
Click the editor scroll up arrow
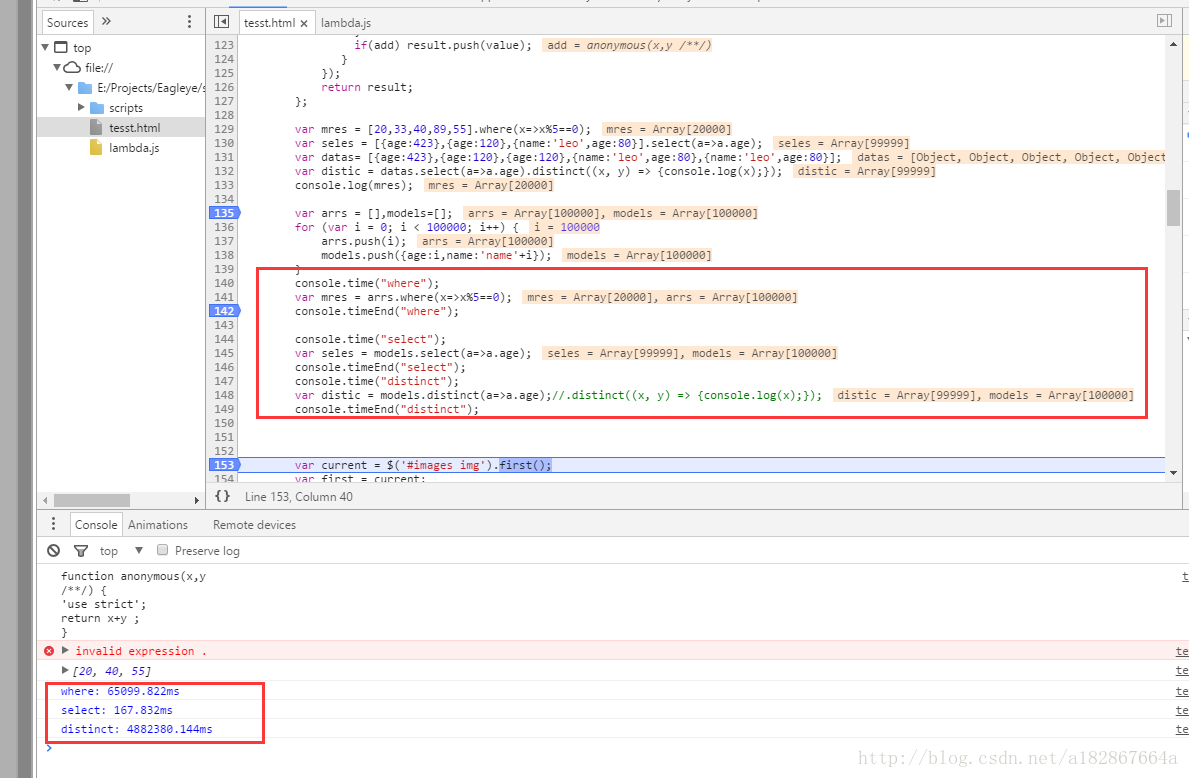pos(1174,44)
